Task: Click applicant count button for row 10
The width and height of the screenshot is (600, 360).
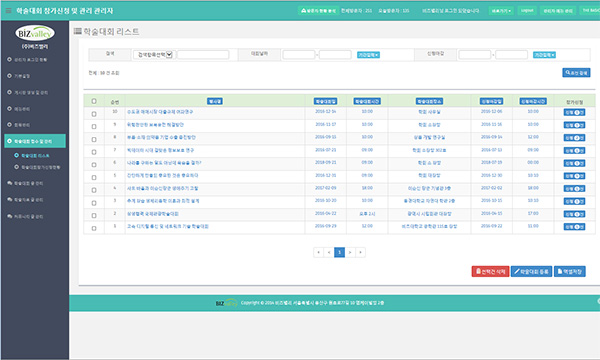Action: click(x=574, y=112)
